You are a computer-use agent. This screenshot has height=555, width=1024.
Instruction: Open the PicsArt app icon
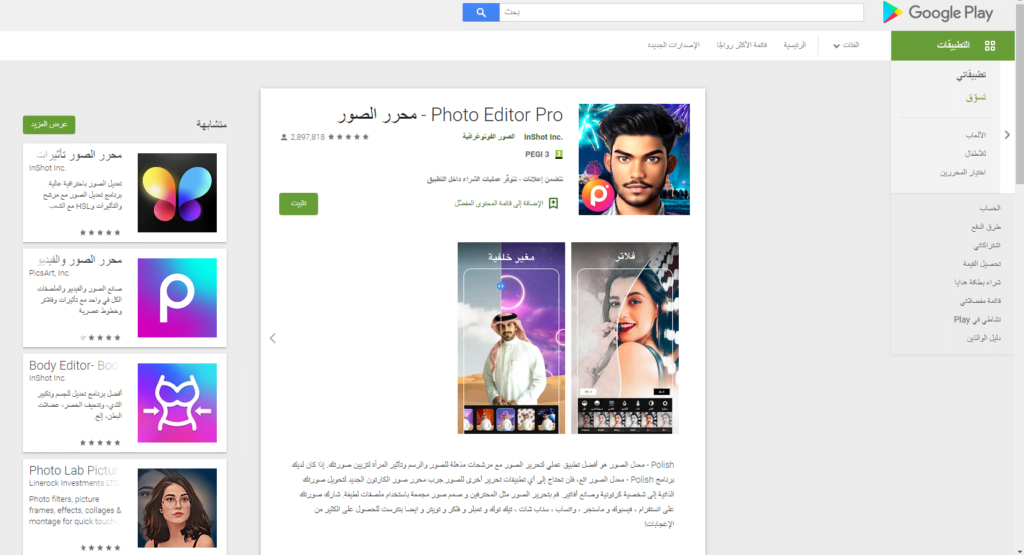point(177,298)
